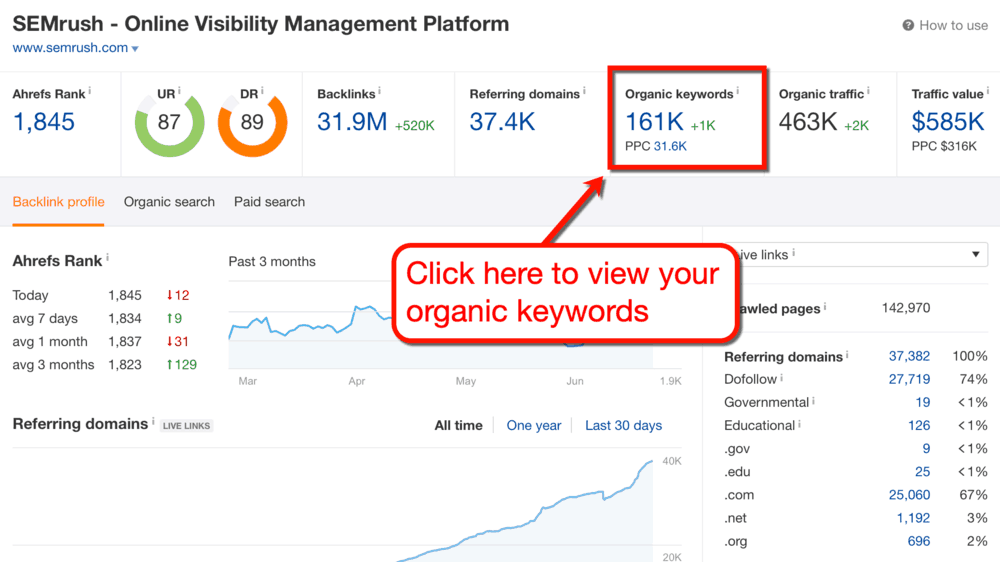Click the info icon beside Governmental

click(x=813, y=401)
